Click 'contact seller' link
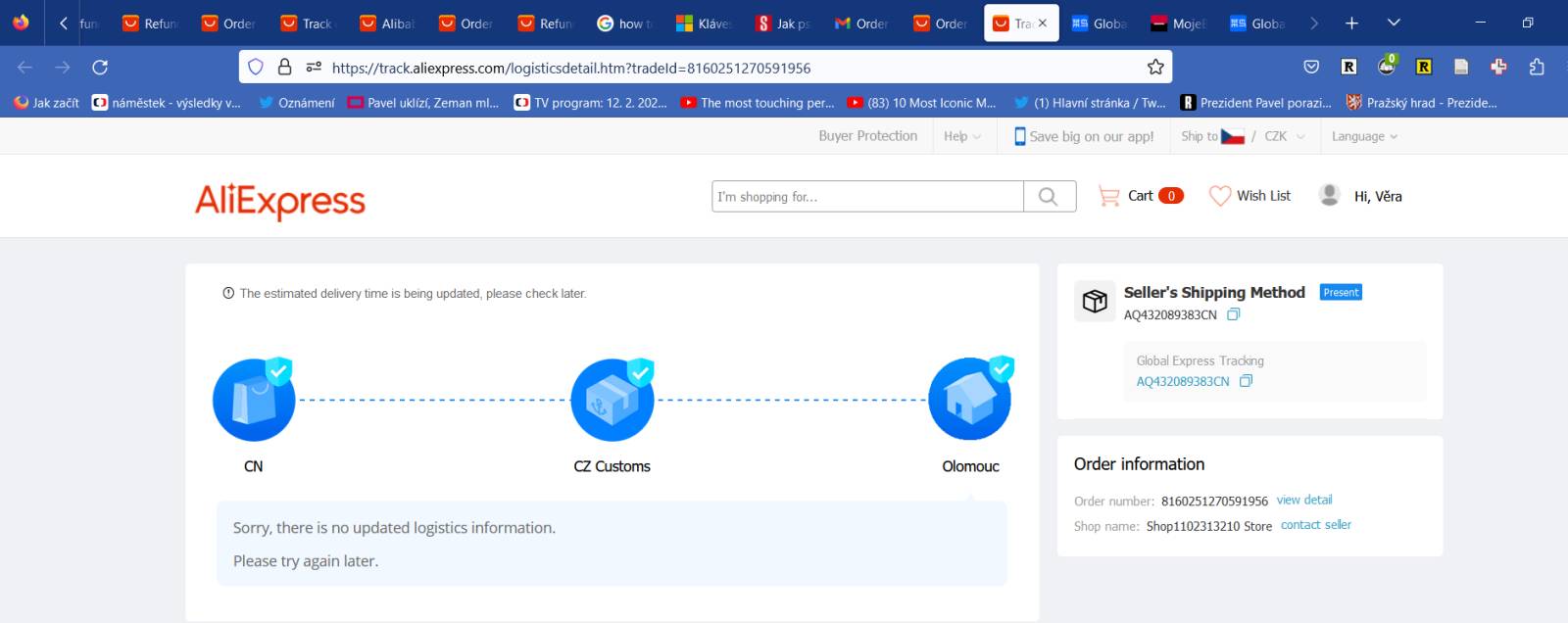Screen dimensions: 1568x623 coord(1316,525)
